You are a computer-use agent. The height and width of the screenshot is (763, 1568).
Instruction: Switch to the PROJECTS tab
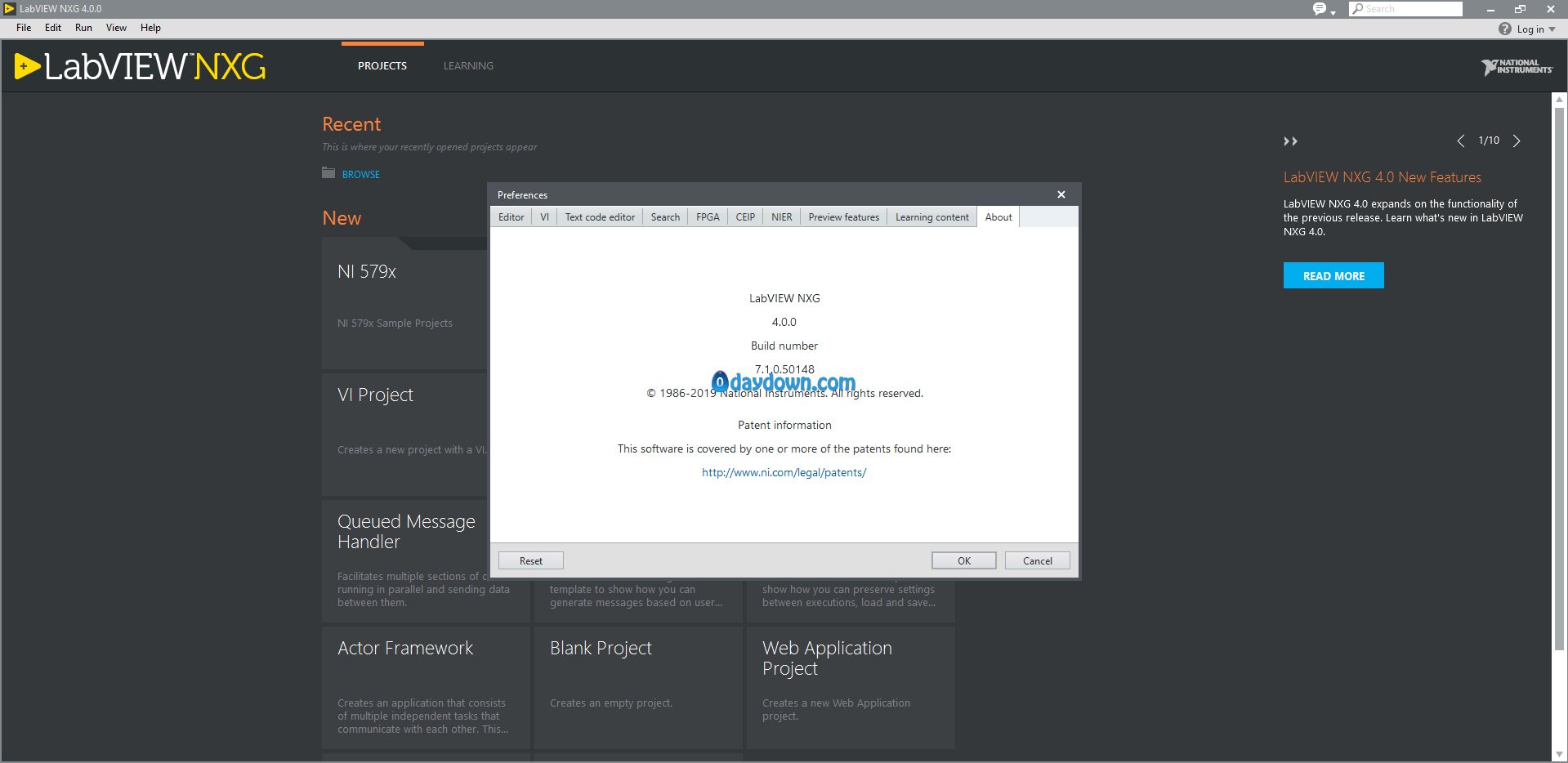click(x=382, y=66)
